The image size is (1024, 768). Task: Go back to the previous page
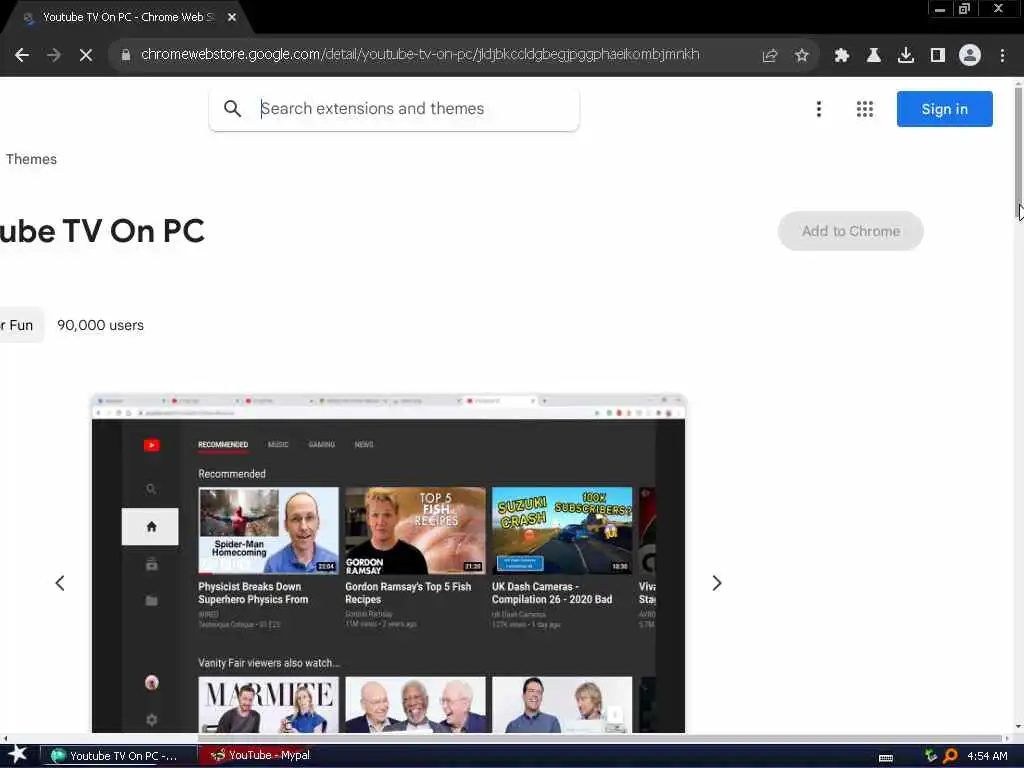click(x=22, y=56)
